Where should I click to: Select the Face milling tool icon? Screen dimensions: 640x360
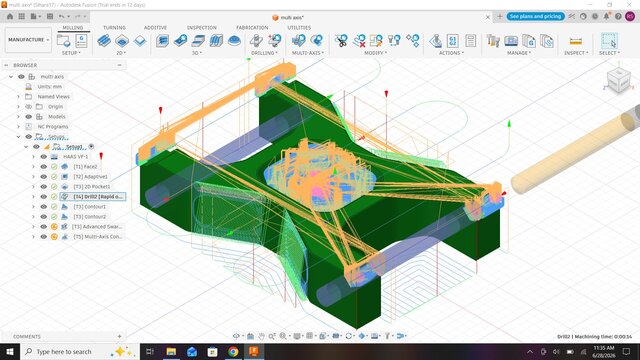point(140,40)
